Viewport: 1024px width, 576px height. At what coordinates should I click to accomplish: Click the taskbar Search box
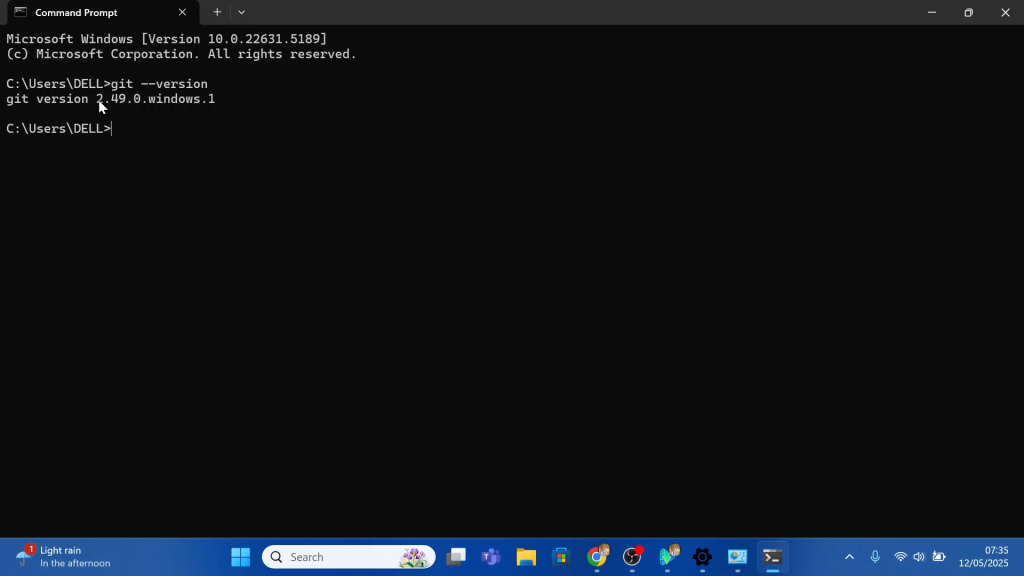click(349, 557)
